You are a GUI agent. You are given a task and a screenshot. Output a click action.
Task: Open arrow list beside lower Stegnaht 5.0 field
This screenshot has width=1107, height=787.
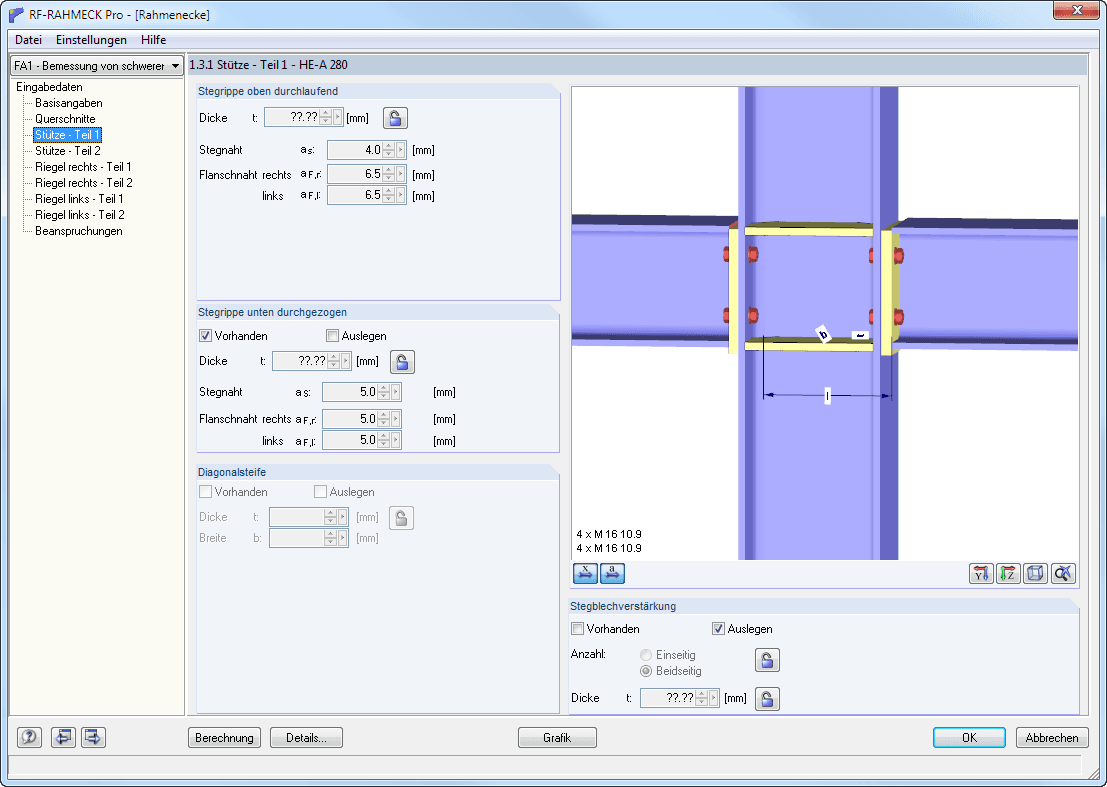coord(396,392)
